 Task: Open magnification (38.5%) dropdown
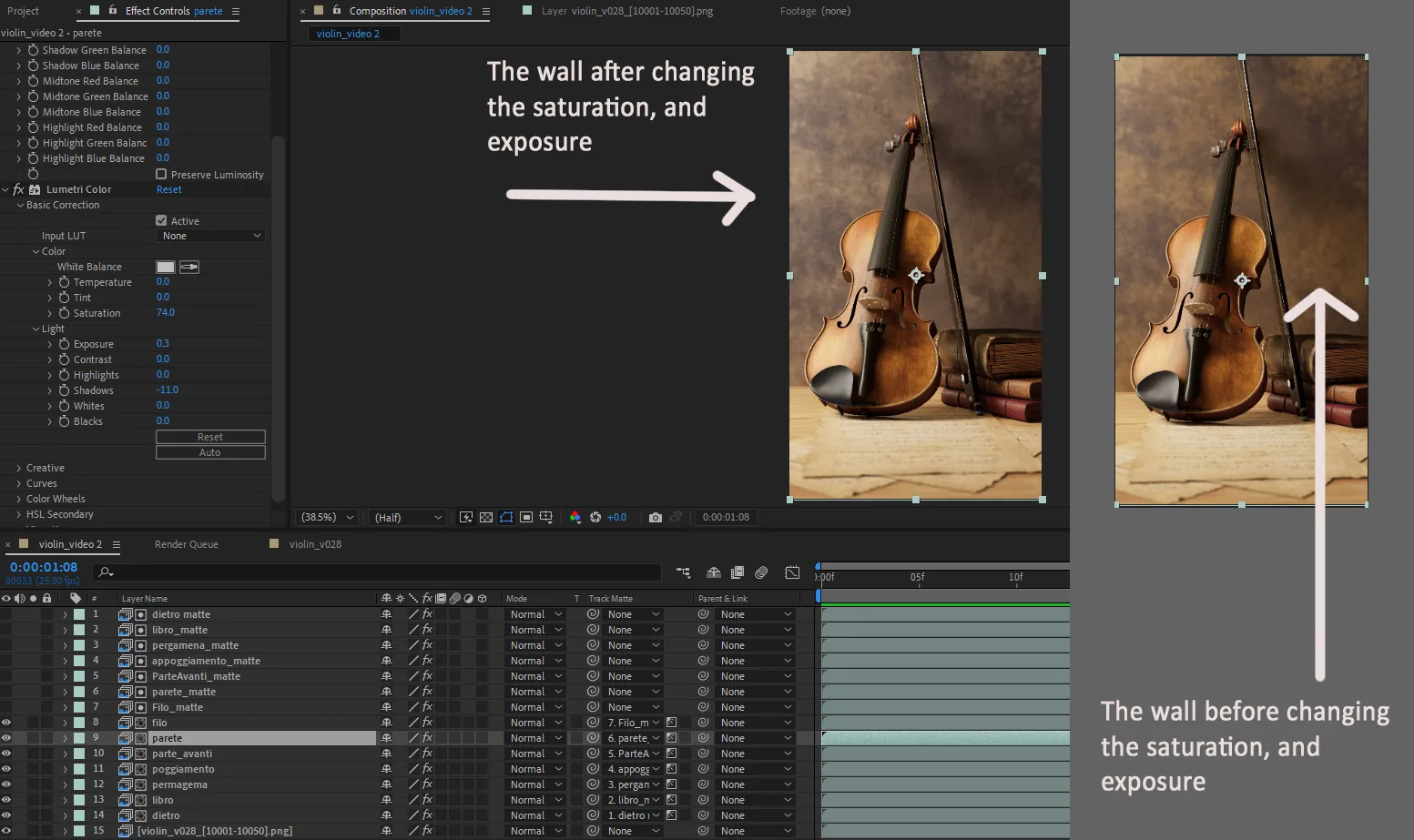[328, 517]
